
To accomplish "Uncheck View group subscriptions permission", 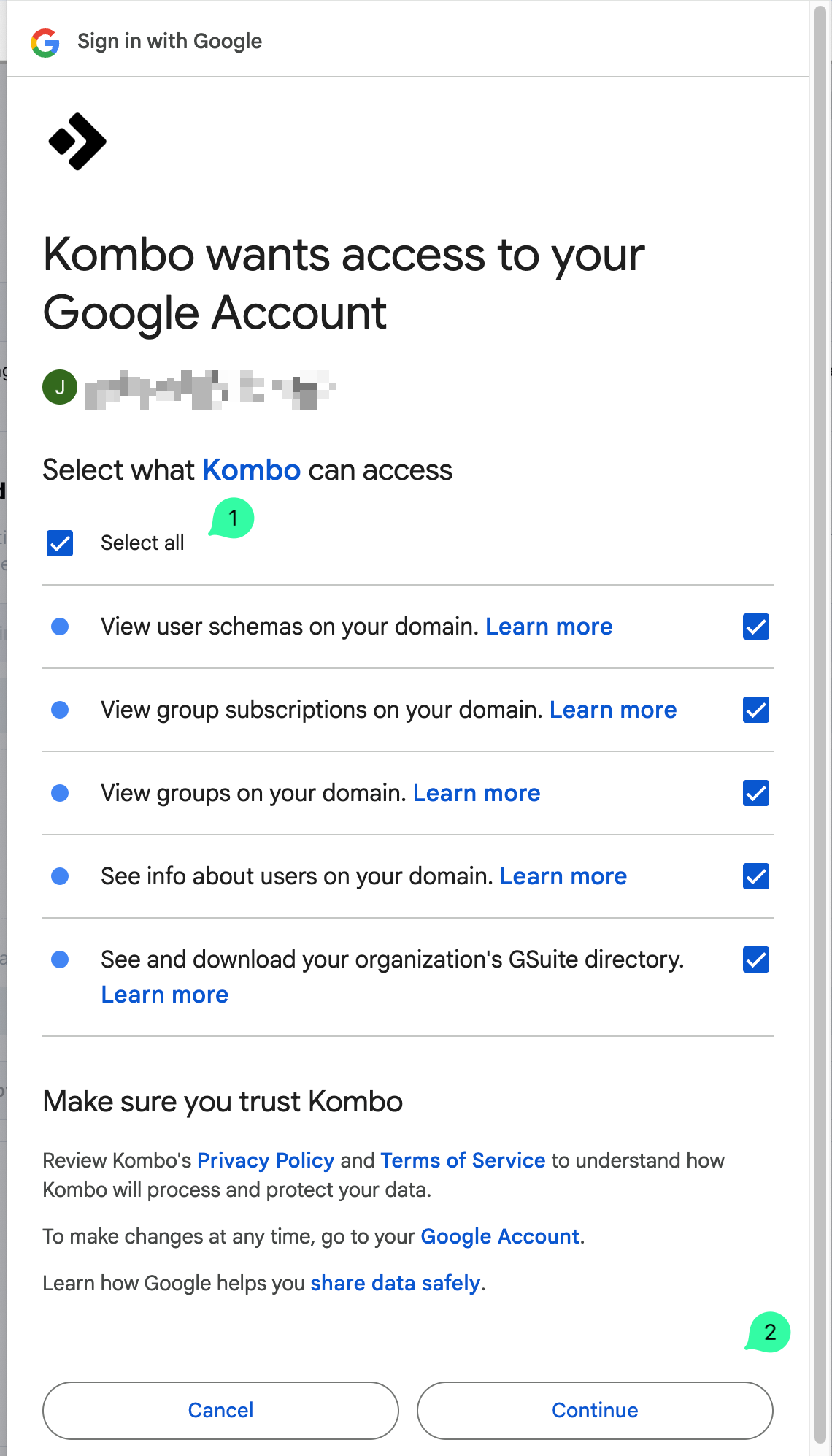I will coord(756,710).
